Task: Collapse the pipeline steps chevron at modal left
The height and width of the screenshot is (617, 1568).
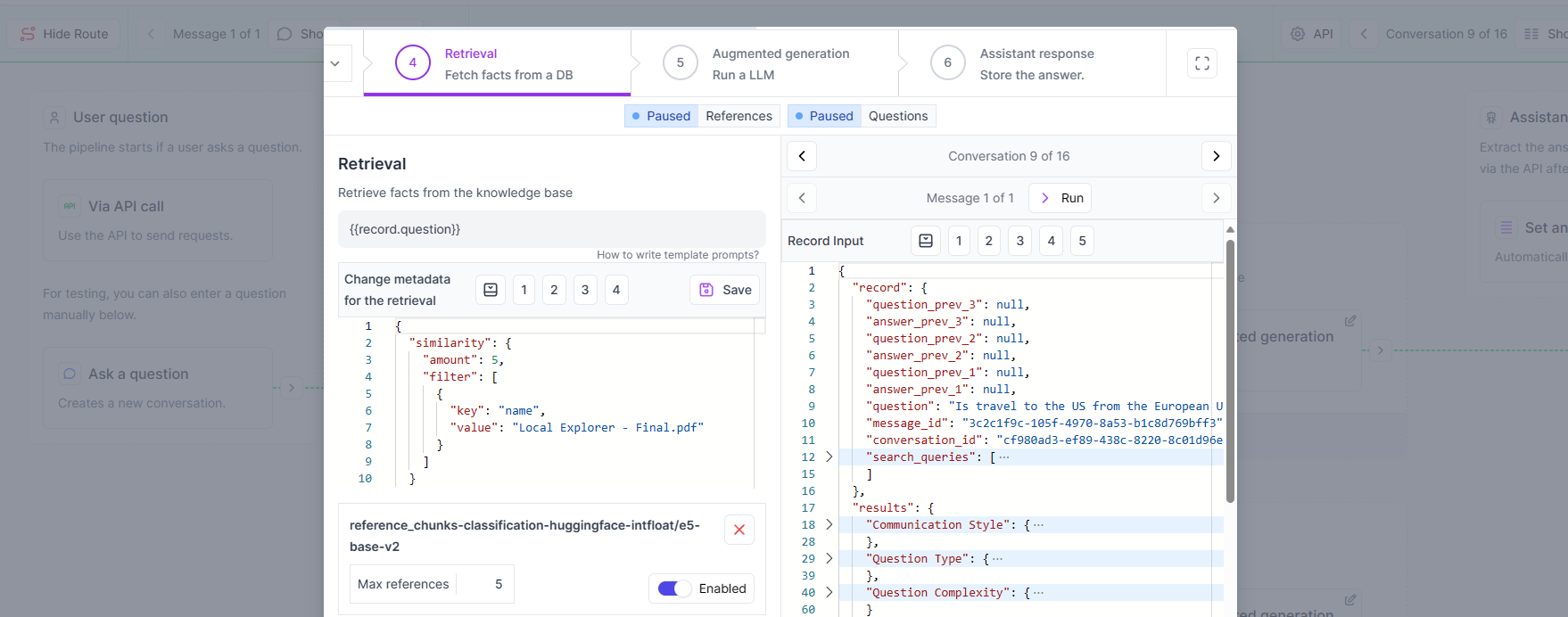Action: coord(335,63)
